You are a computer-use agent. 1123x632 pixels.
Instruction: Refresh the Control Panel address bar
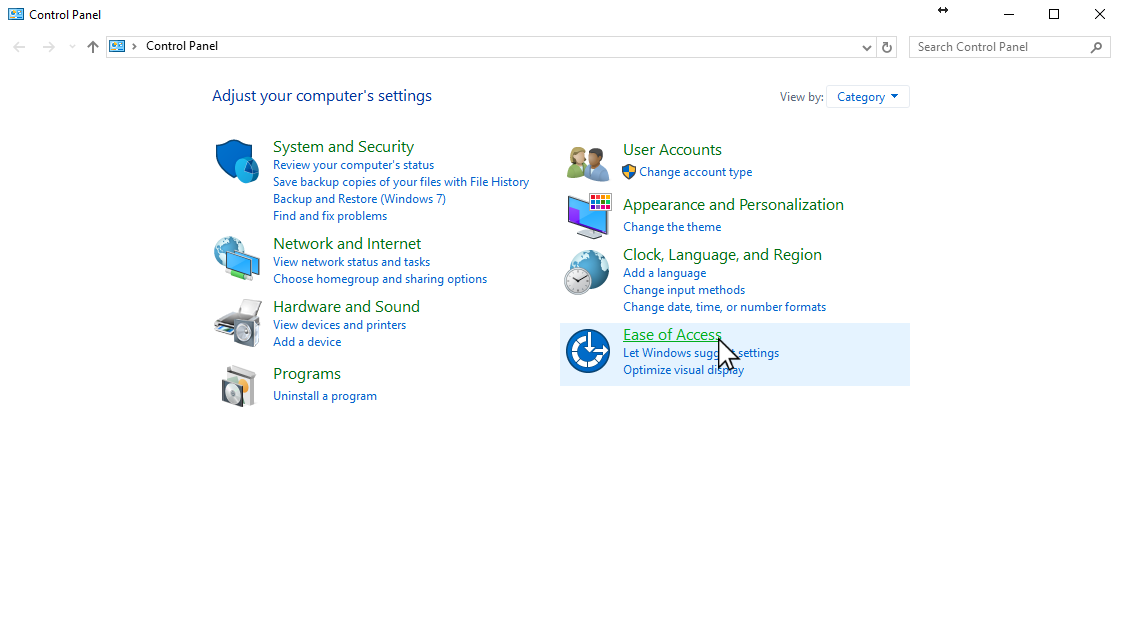pyautogui.click(x=887, y=47)
